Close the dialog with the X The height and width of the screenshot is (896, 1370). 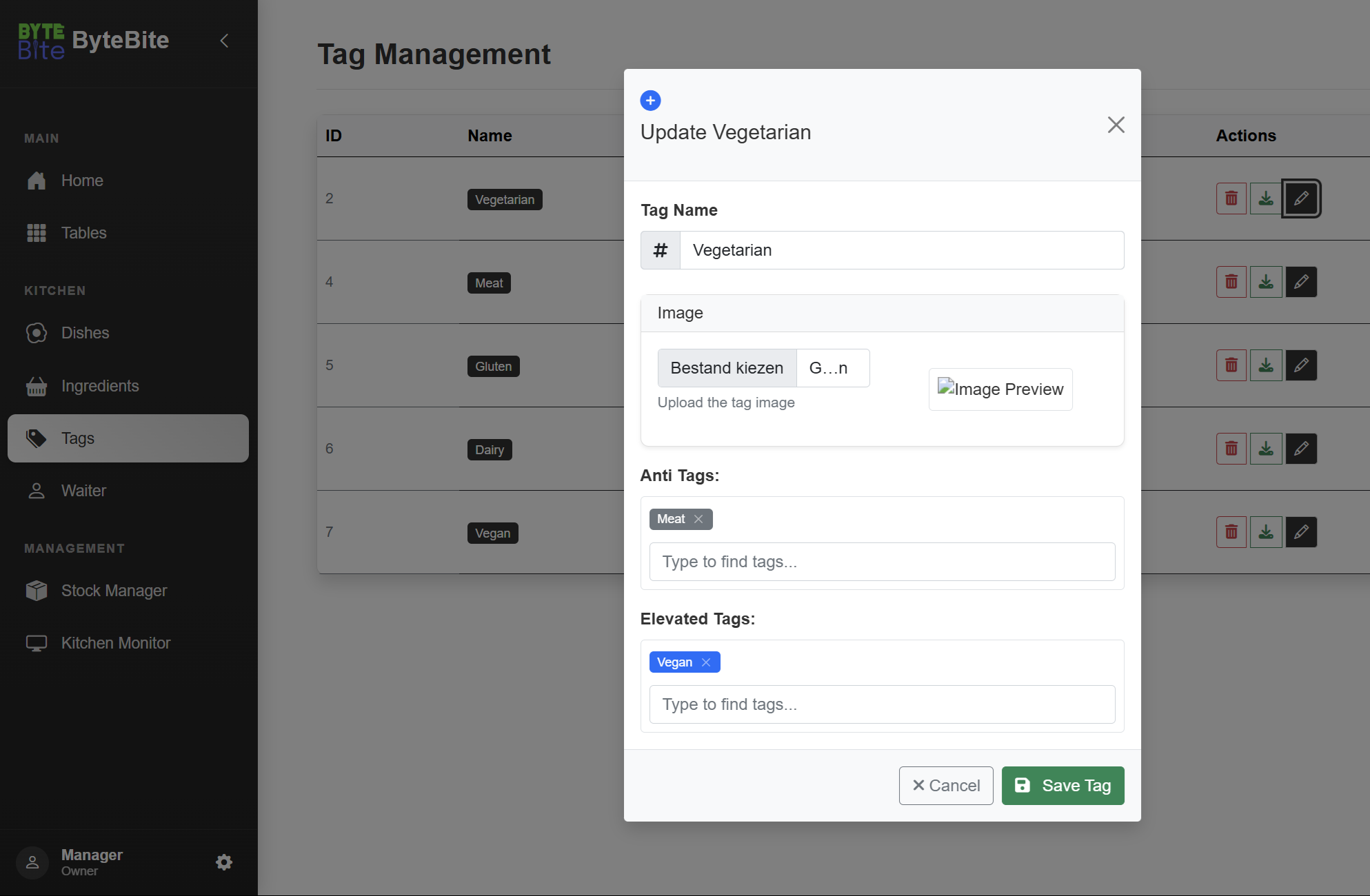pos(1116,125)
